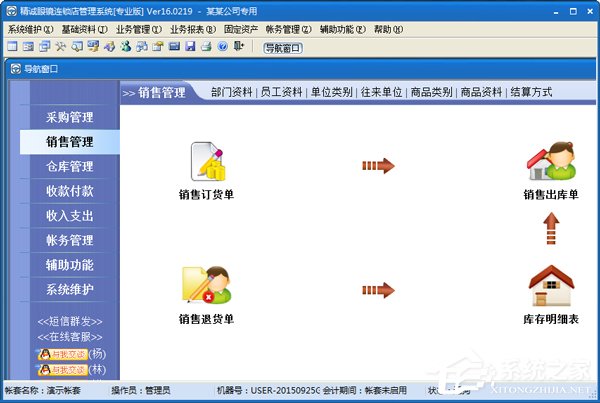This screenshot has width=600, height=403.
Task: Open the 单位类别 link
Action: (x=332, y=92)
